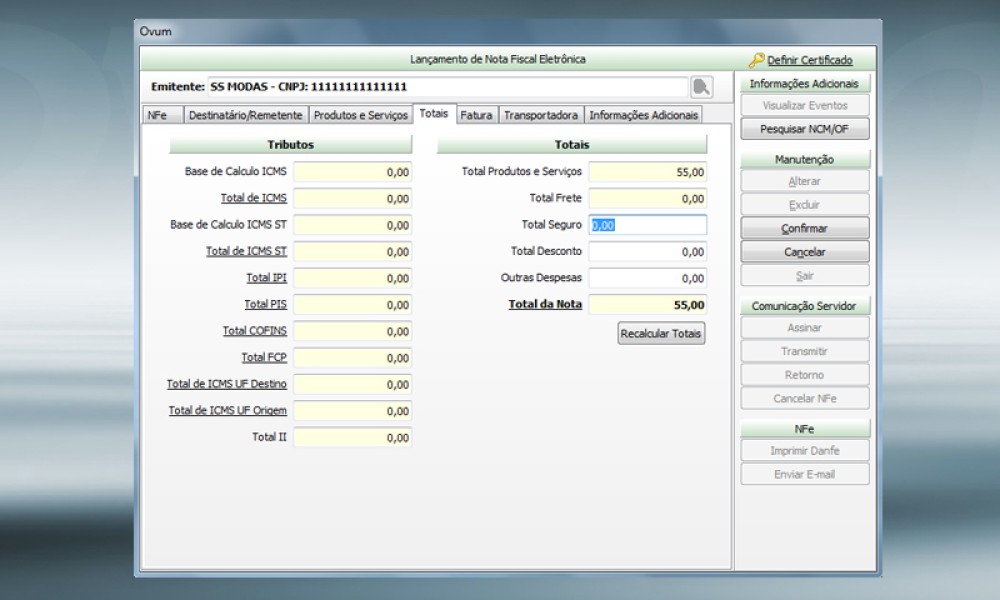The image size is (1000, 600).
Task: Open the Transportadora tab
Action: (540, 115)
